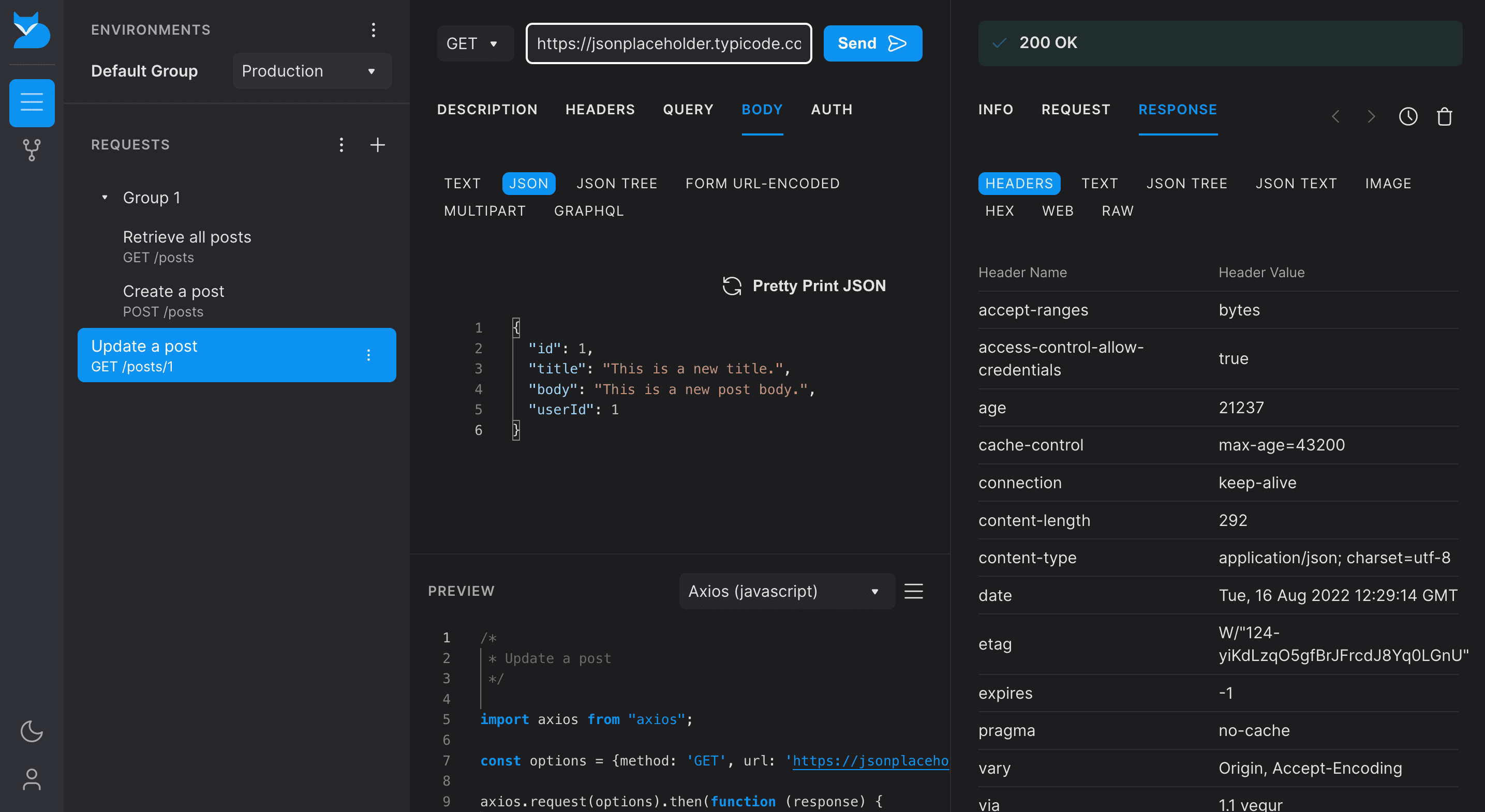The height and width of the screenshot is (812, 1485).
Task: Select Create a post request
Action: tap(236, 301)
